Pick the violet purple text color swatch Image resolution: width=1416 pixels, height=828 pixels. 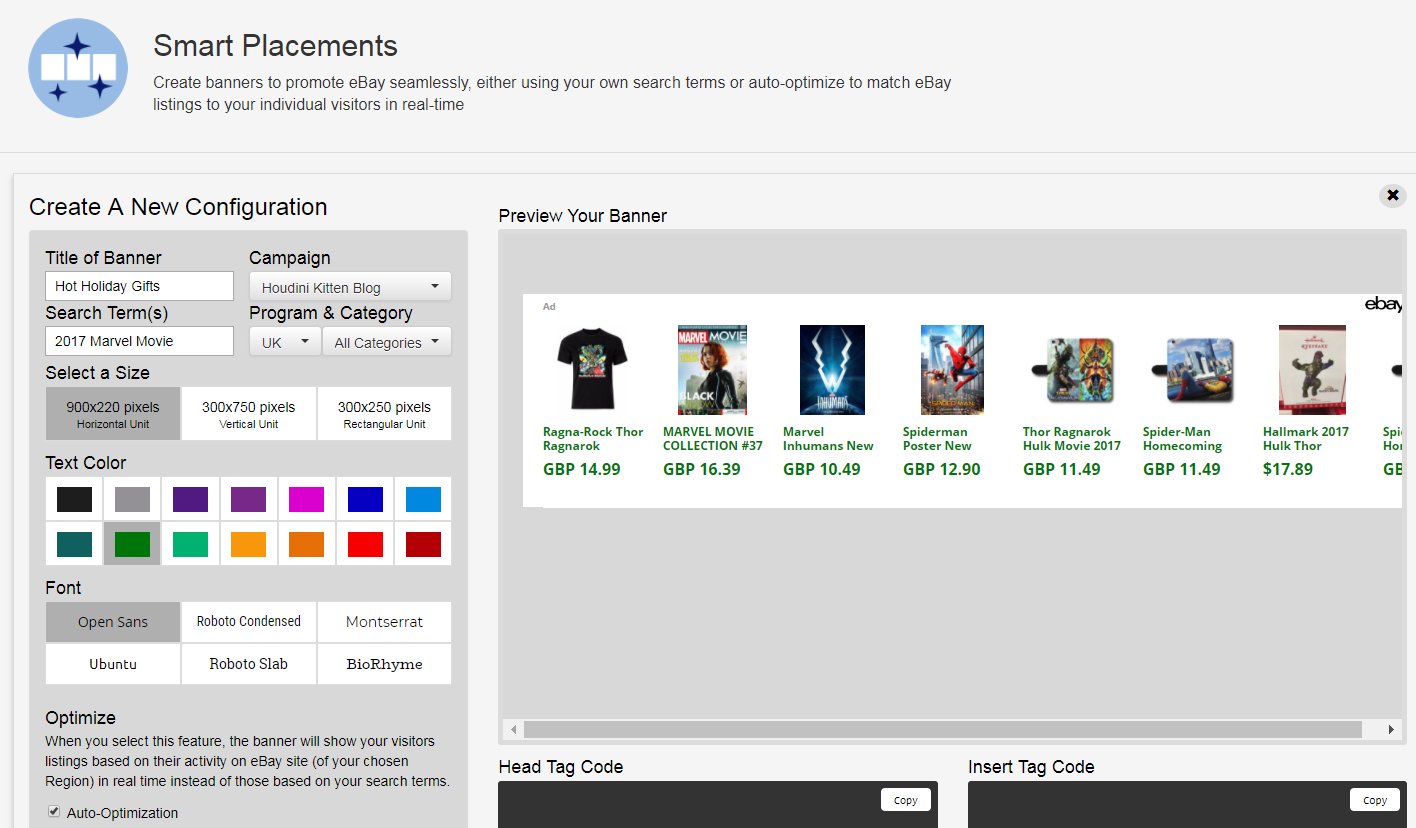(248, 499)
